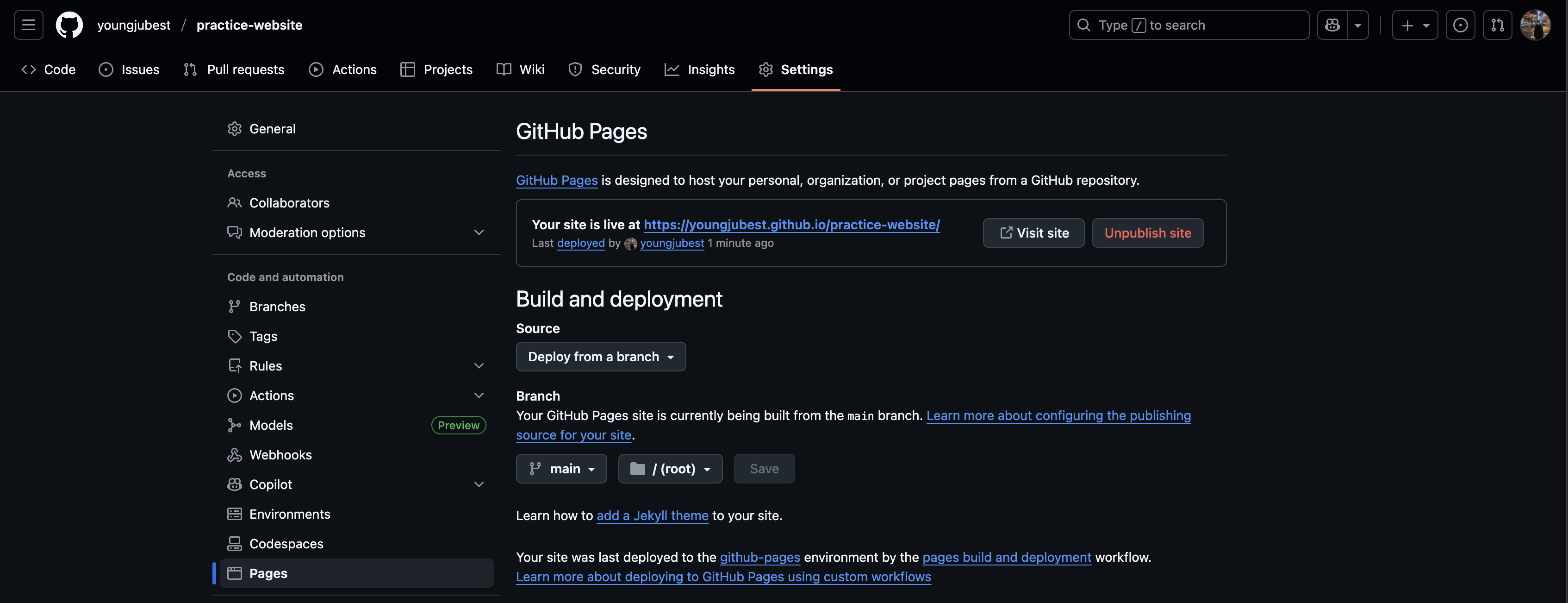Open the issues inbox icon in header
Screen dimensions: 1568x603
pos(1460,25)
